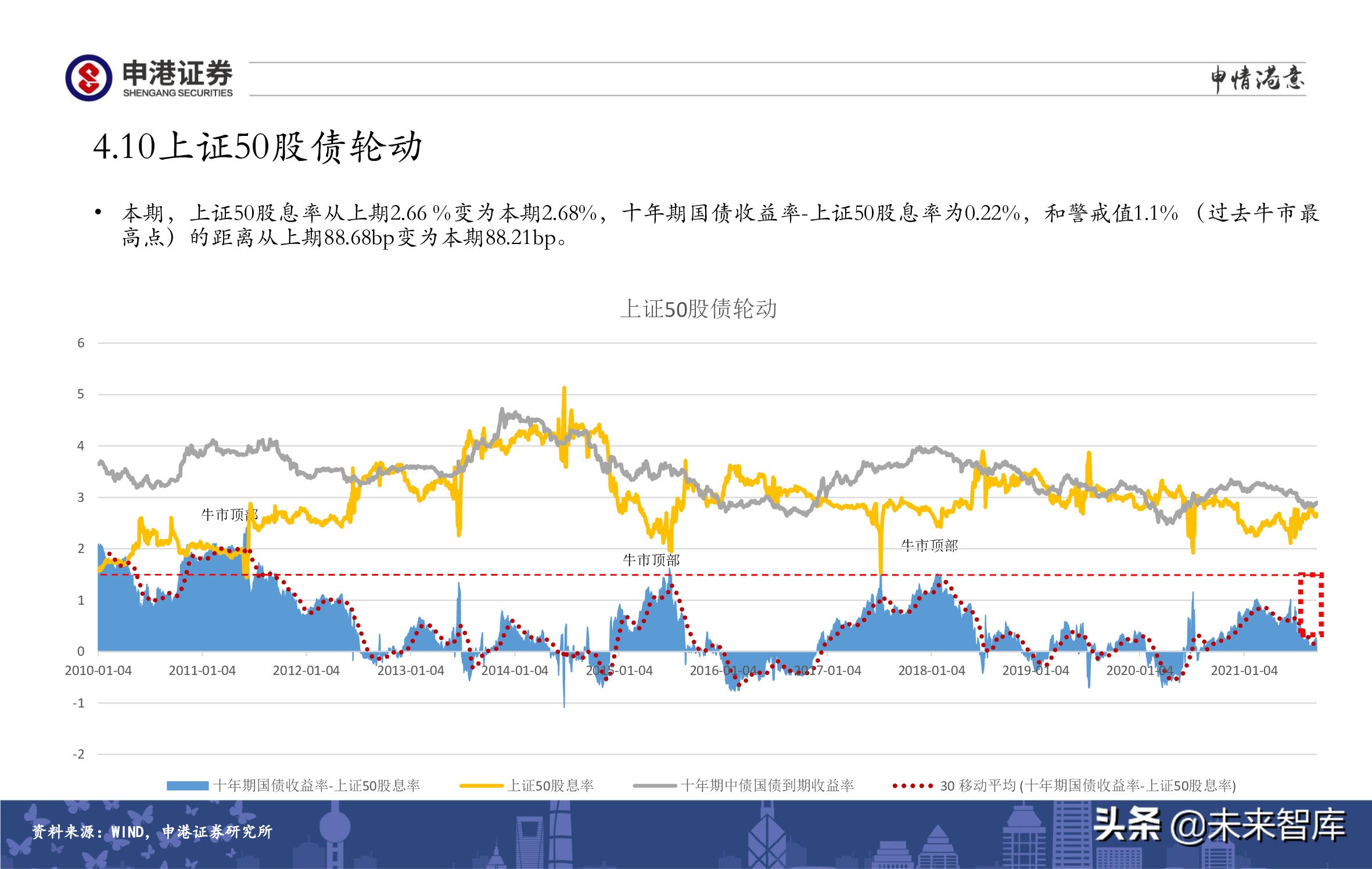The width and height of the screenshot is (1372, 869).
Task: Click the y-axis label 3
Action: [x=81, y=497]
